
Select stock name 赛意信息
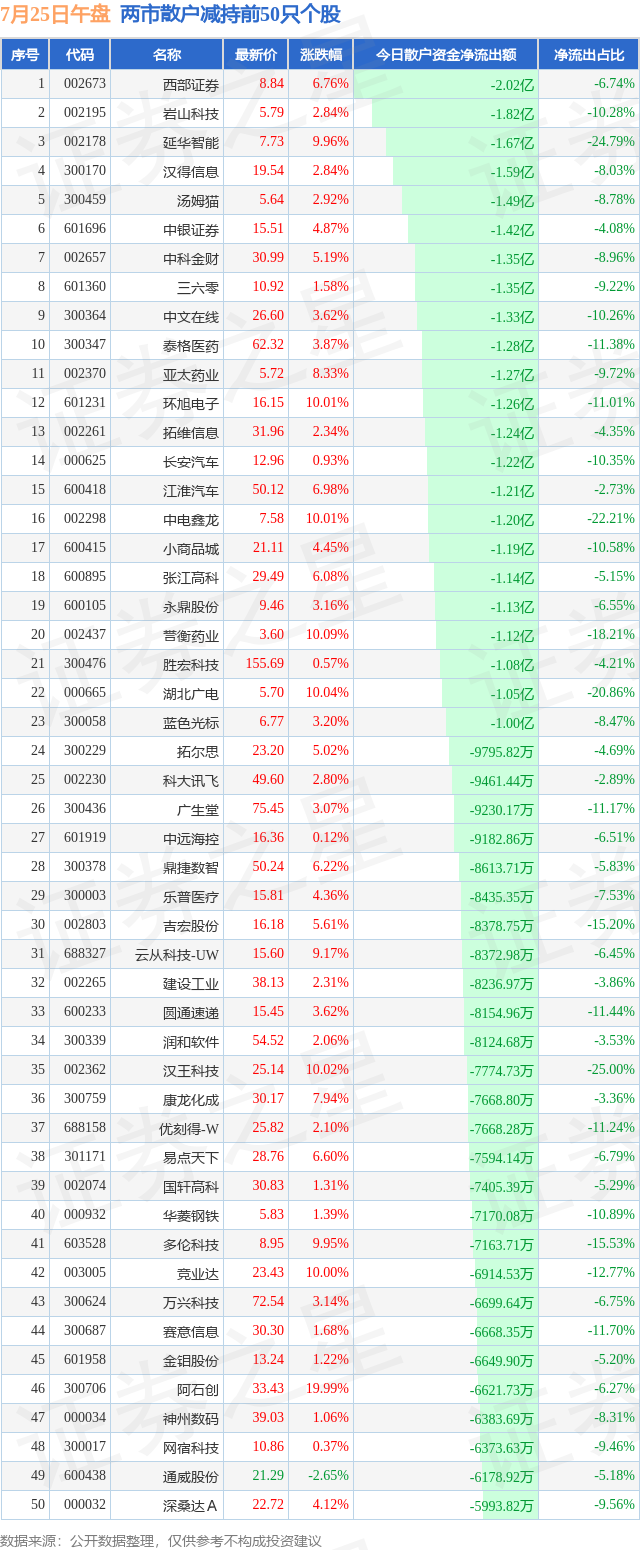pos(191,1331)
